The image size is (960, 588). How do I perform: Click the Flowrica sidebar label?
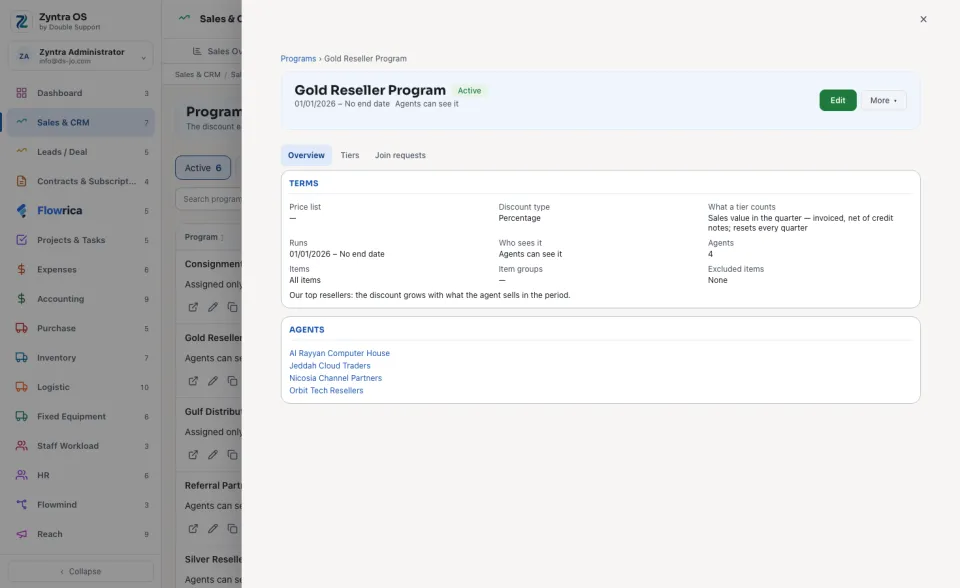click(59, 211)
